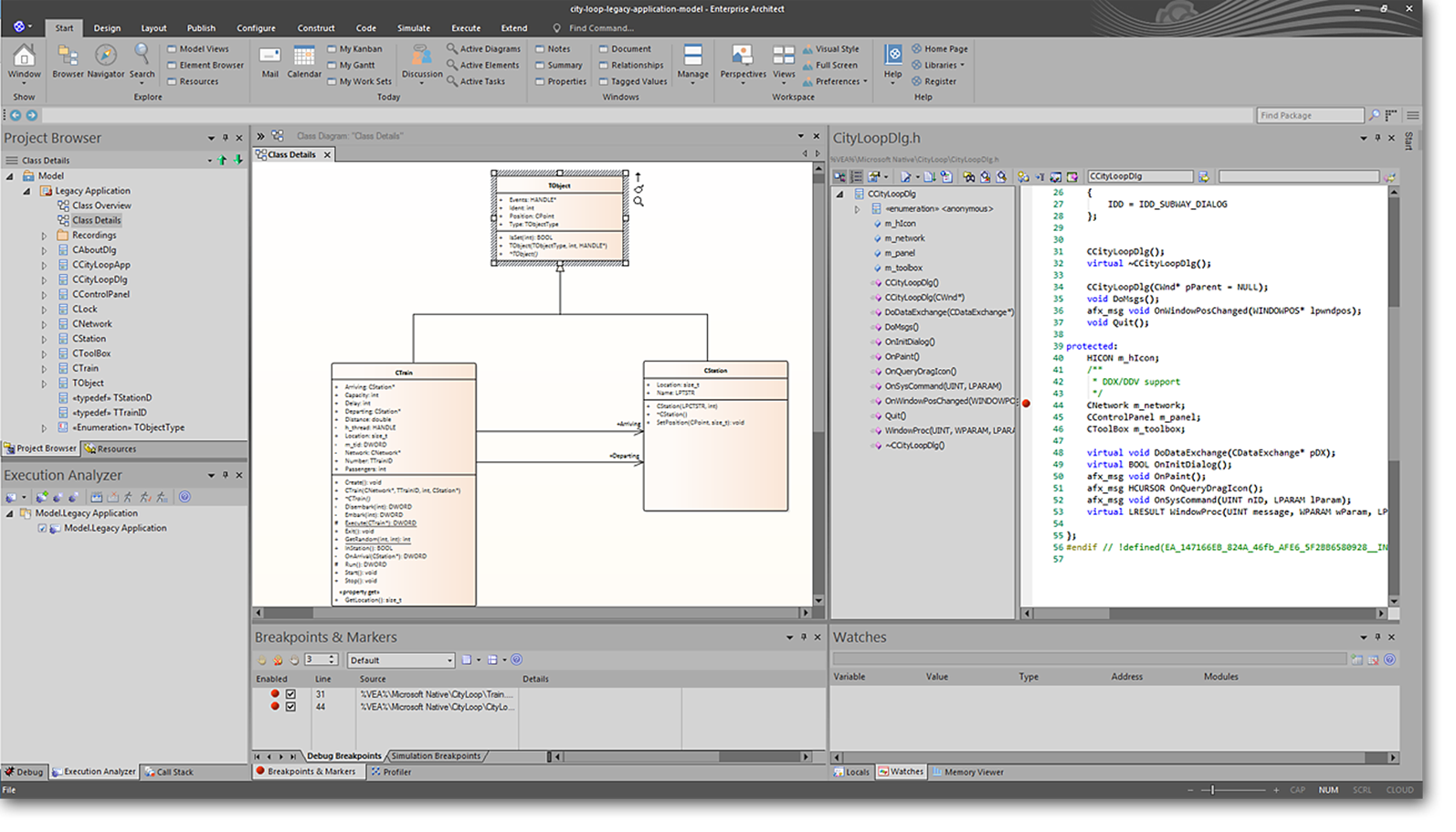The height and width of the screenshot is (832, 1456).
Task: Move selected item down in Project Browser
Action: tap(238, 160)
